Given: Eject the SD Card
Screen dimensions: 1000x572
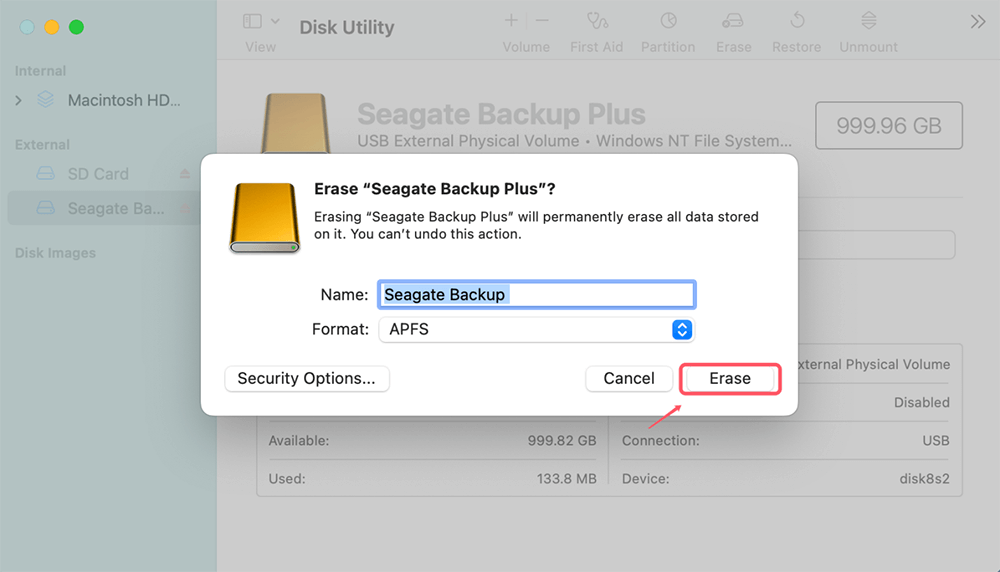Looking at the screenshot, I should click(185, 174).
